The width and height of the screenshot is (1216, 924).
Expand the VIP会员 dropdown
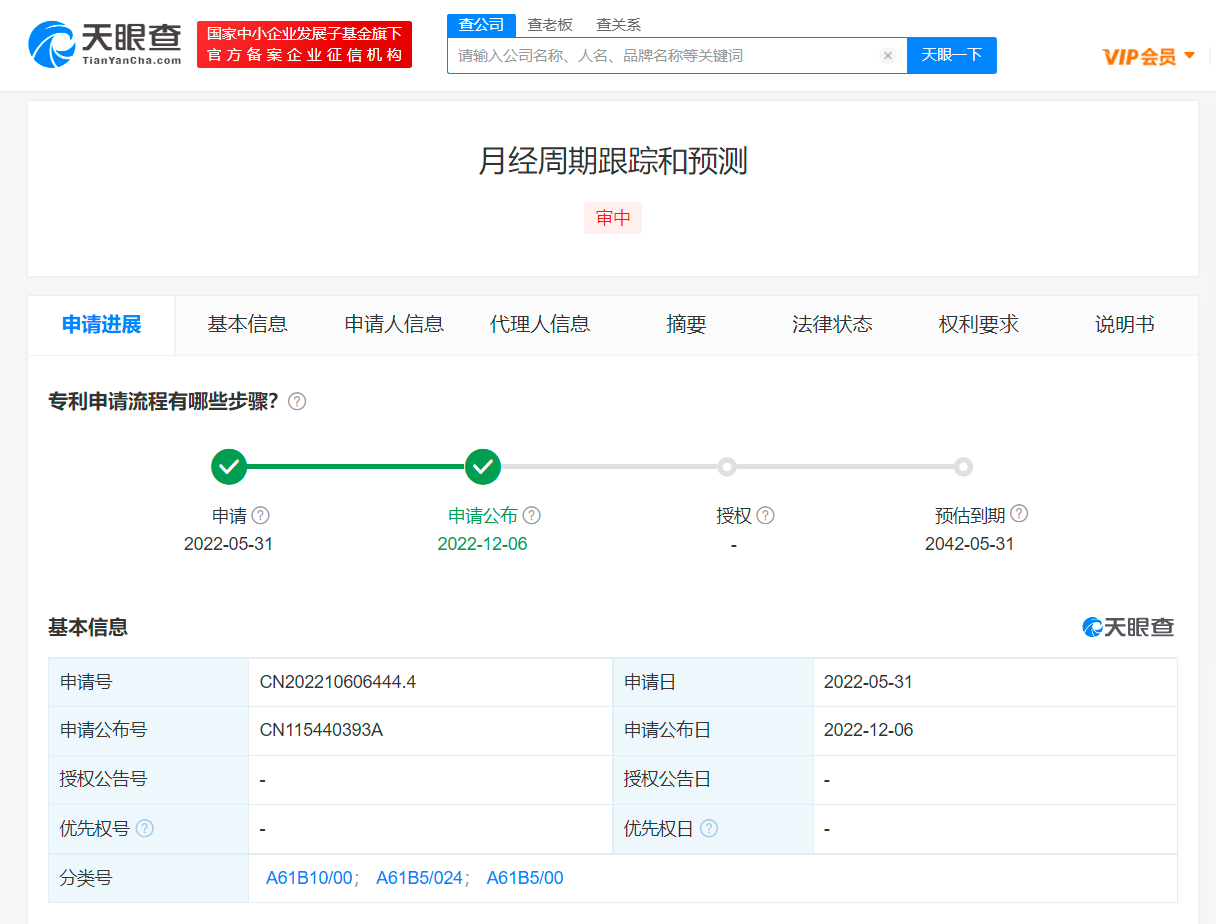pyautogui.click(x=1149, y=56)
